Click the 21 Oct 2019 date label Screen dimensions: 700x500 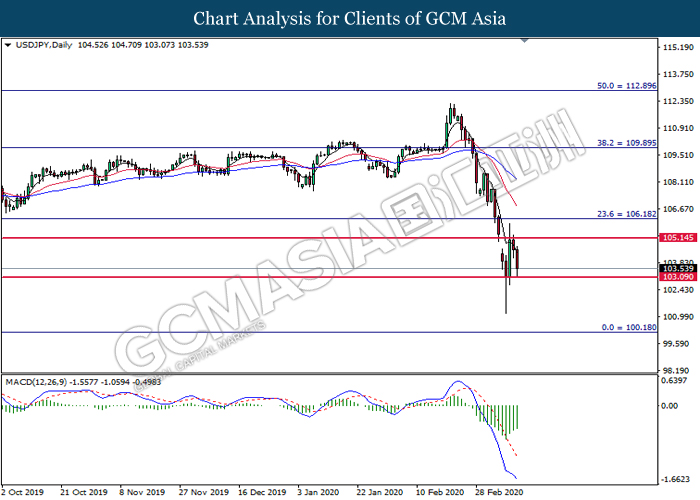point(84,492)
